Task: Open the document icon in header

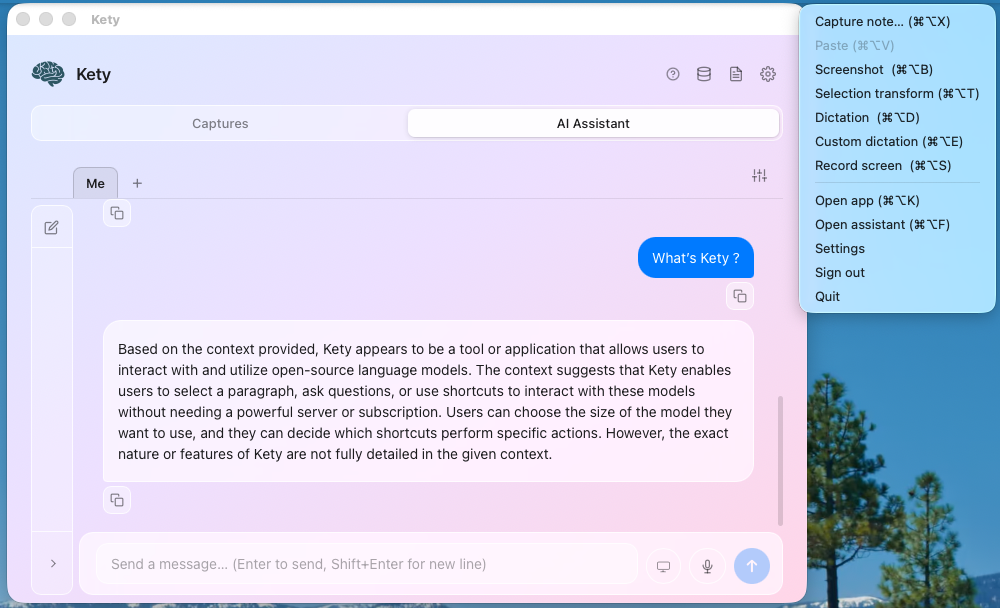Action: [736, 74]
